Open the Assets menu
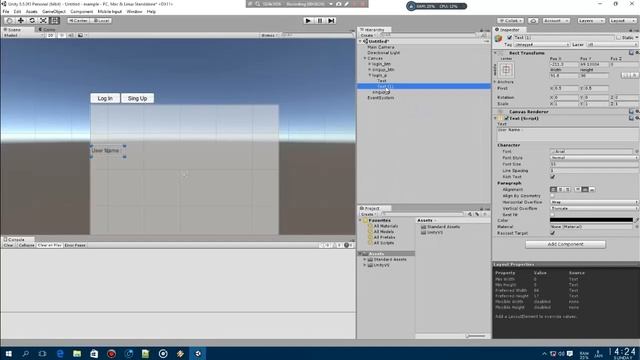Image resolution: width=640 pixels, height=360 pixels. click(x=31, y=11)
